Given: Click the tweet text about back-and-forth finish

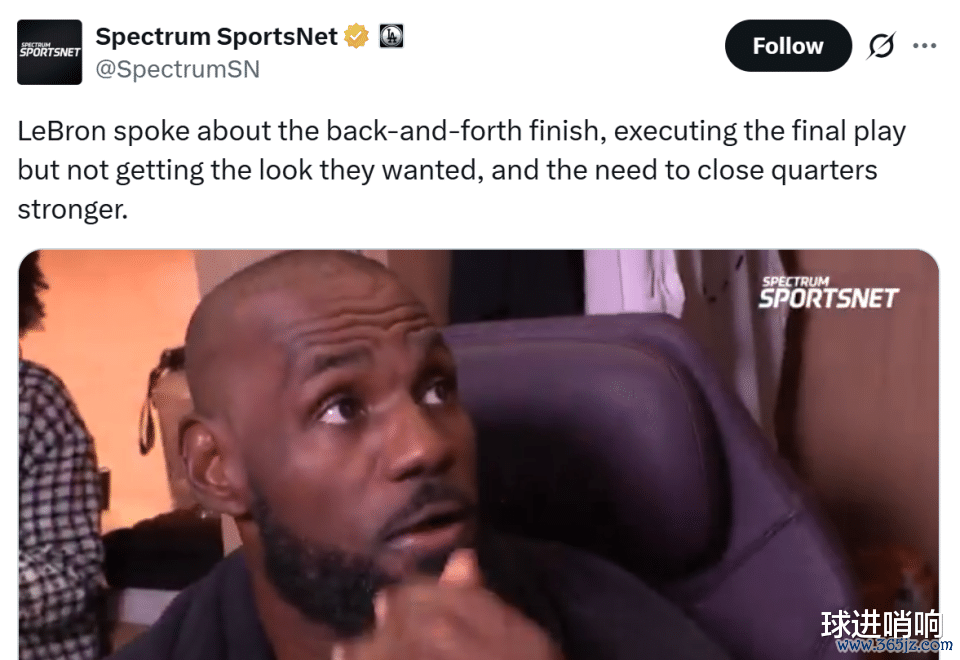Looking at the screenshot, I should click(462, 170).
